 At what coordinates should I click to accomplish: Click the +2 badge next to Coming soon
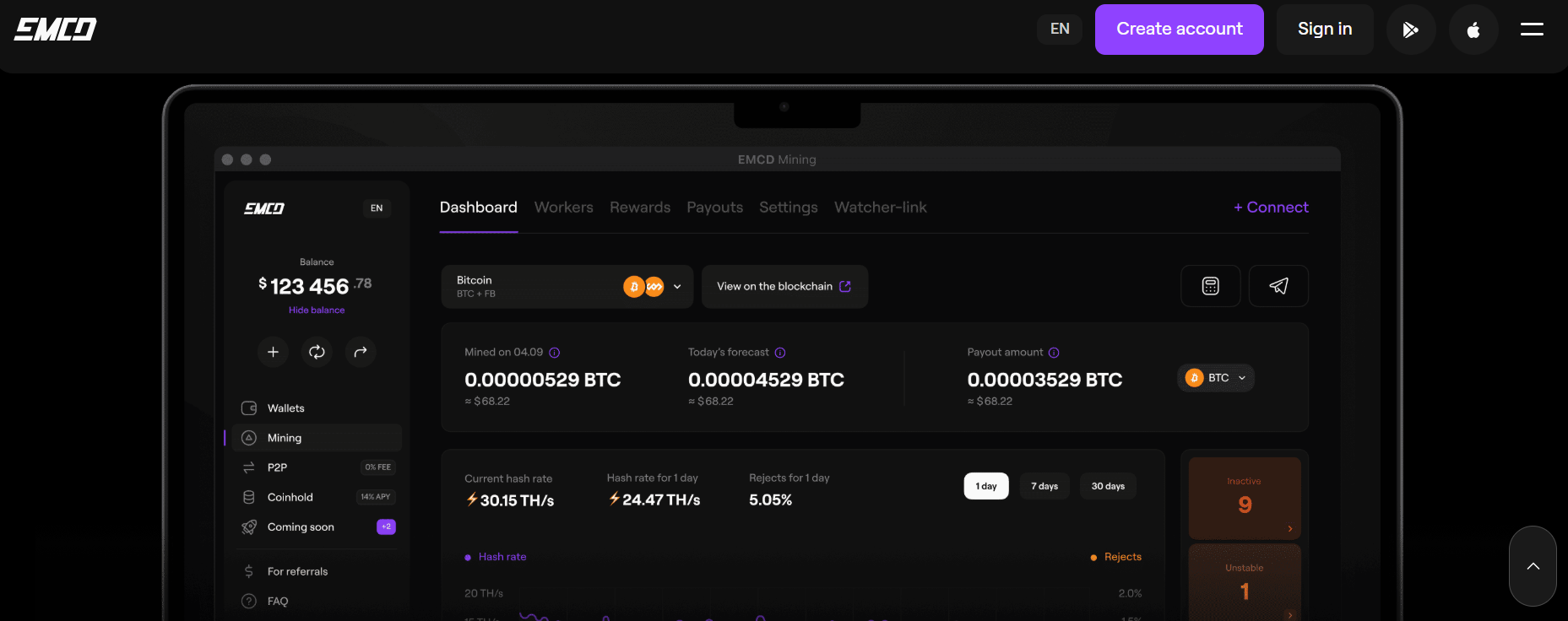click(x=386, y=526)
